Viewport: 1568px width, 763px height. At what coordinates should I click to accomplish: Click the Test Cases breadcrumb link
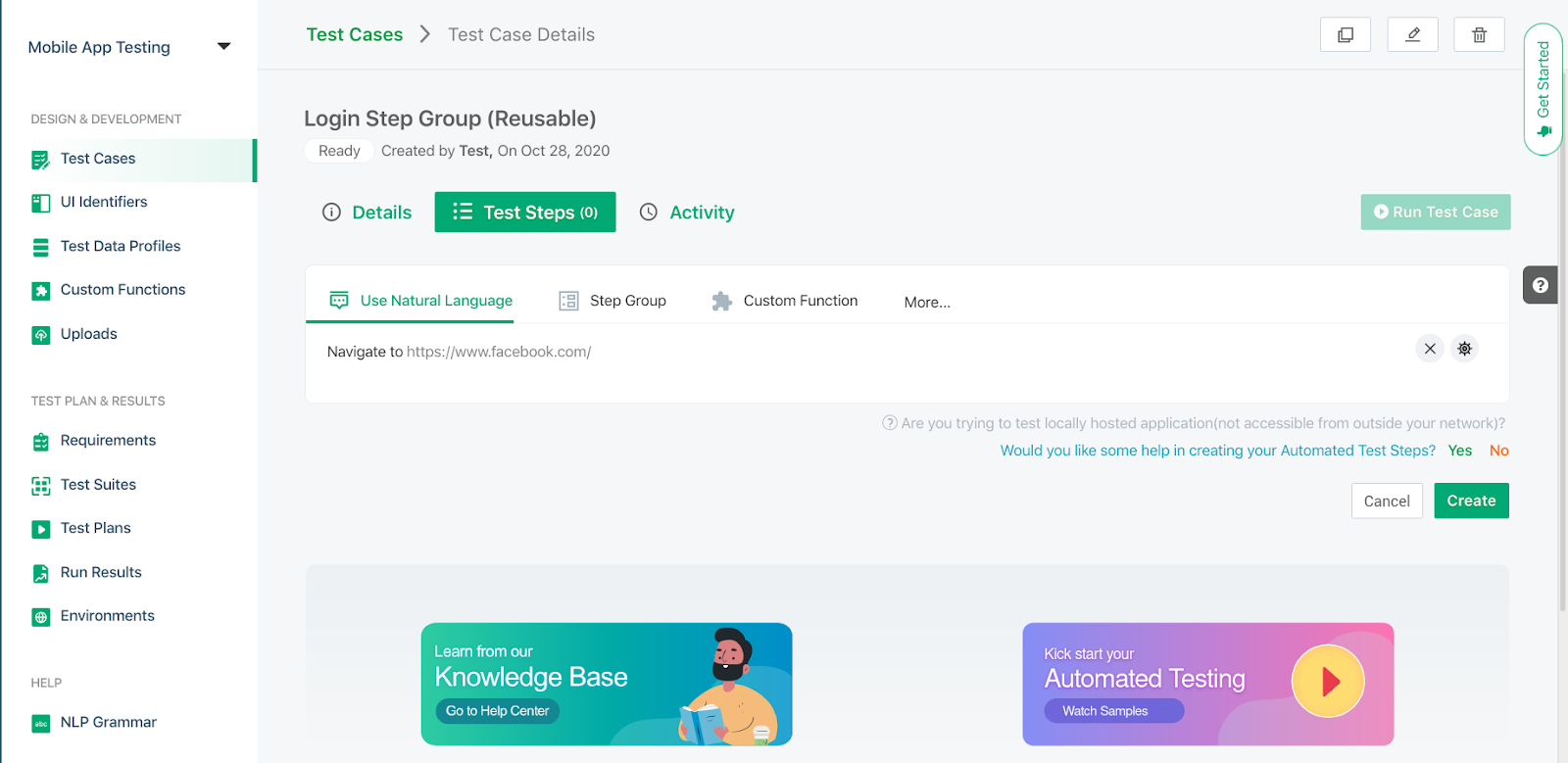pyautogui.click(x=355, y=34)
